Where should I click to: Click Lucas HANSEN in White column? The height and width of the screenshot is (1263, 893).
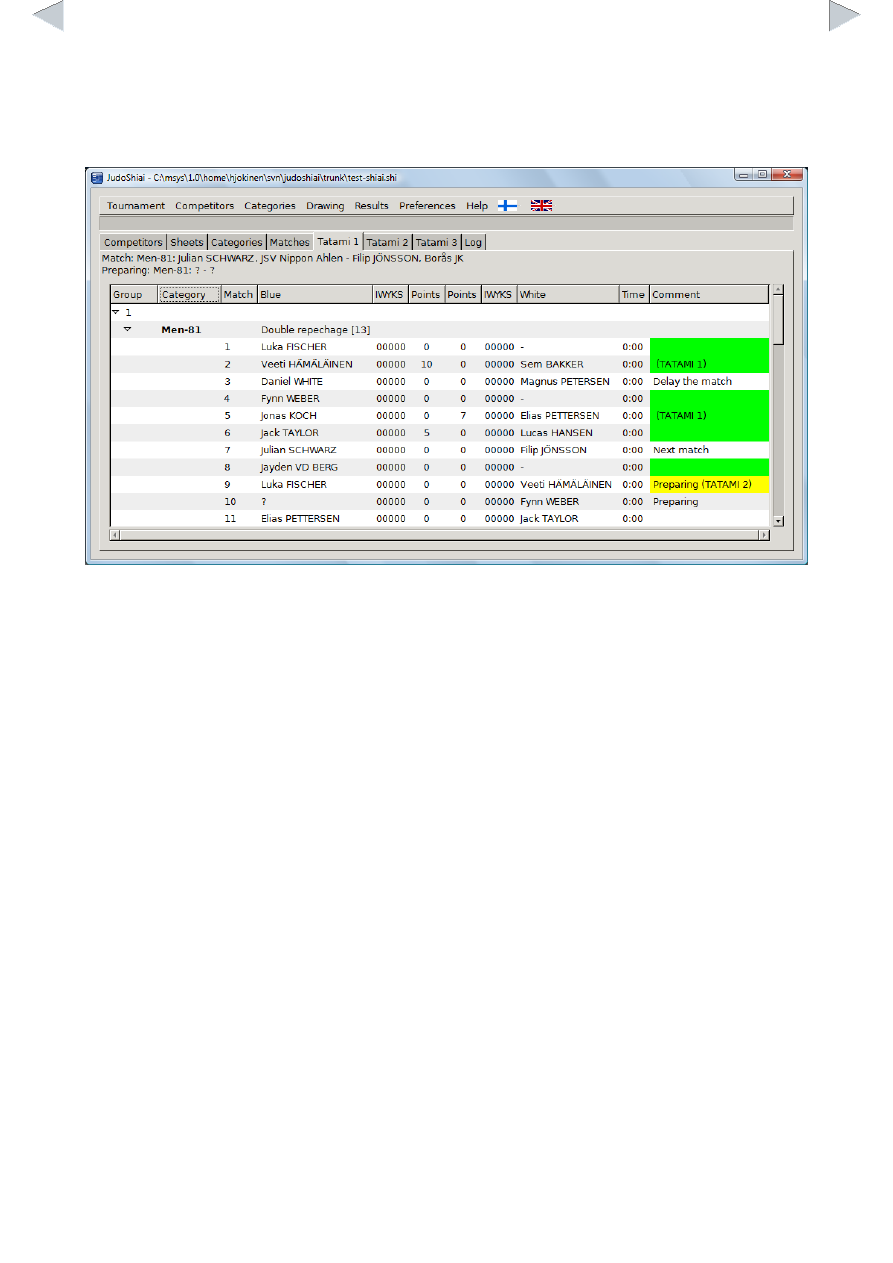tap(556, 433)
